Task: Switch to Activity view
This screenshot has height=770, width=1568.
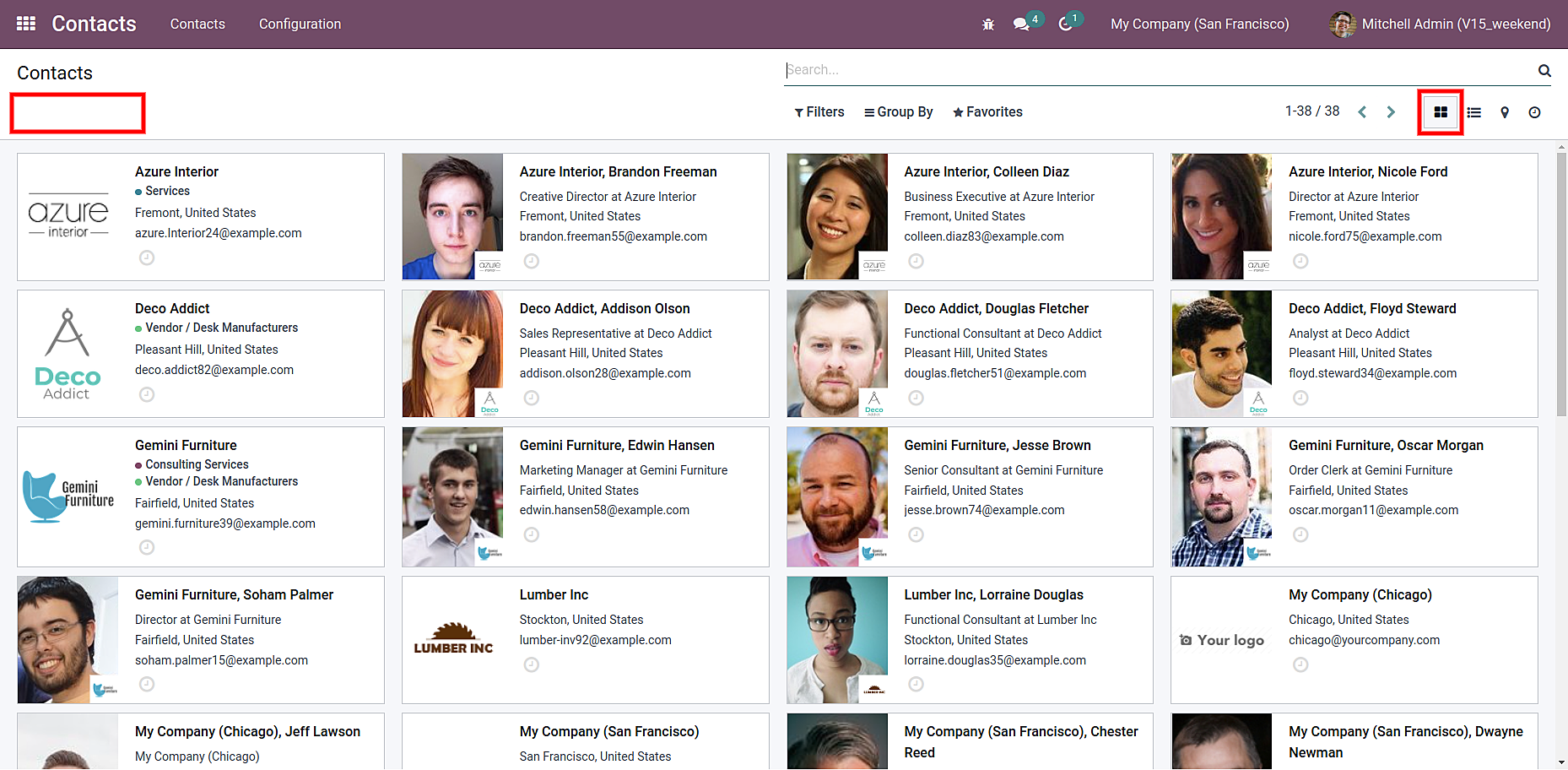Action: 1535,112
